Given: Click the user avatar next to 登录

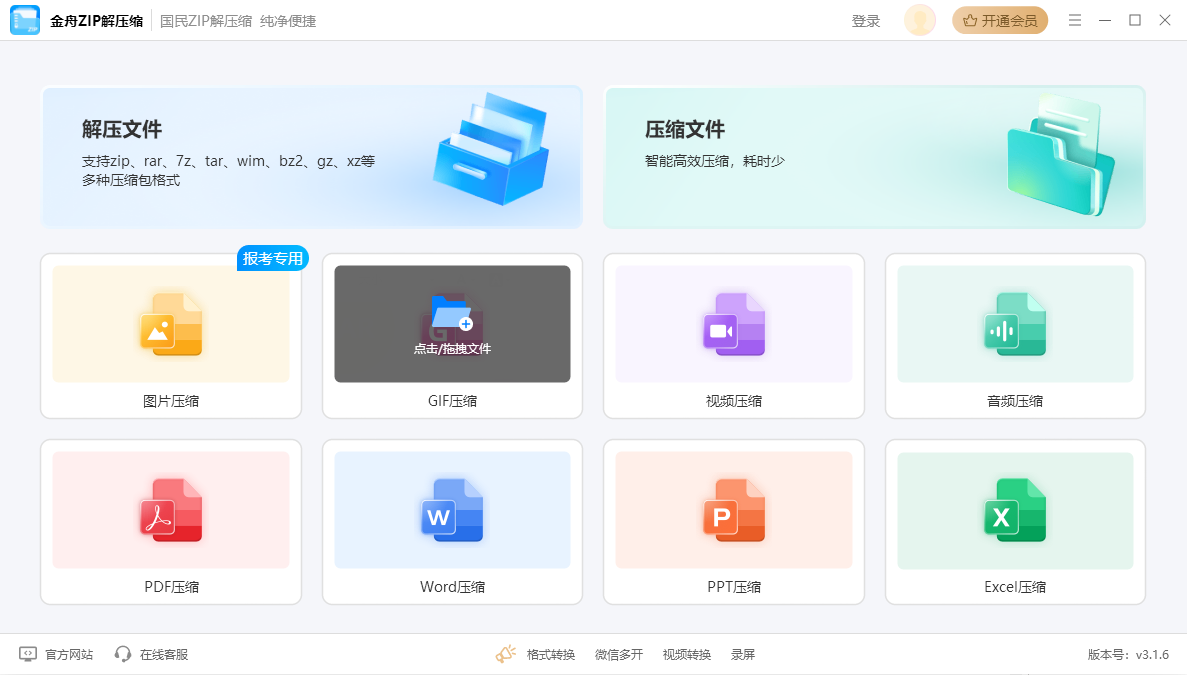Looking at the screenshot, I should (x=919, y=20).
